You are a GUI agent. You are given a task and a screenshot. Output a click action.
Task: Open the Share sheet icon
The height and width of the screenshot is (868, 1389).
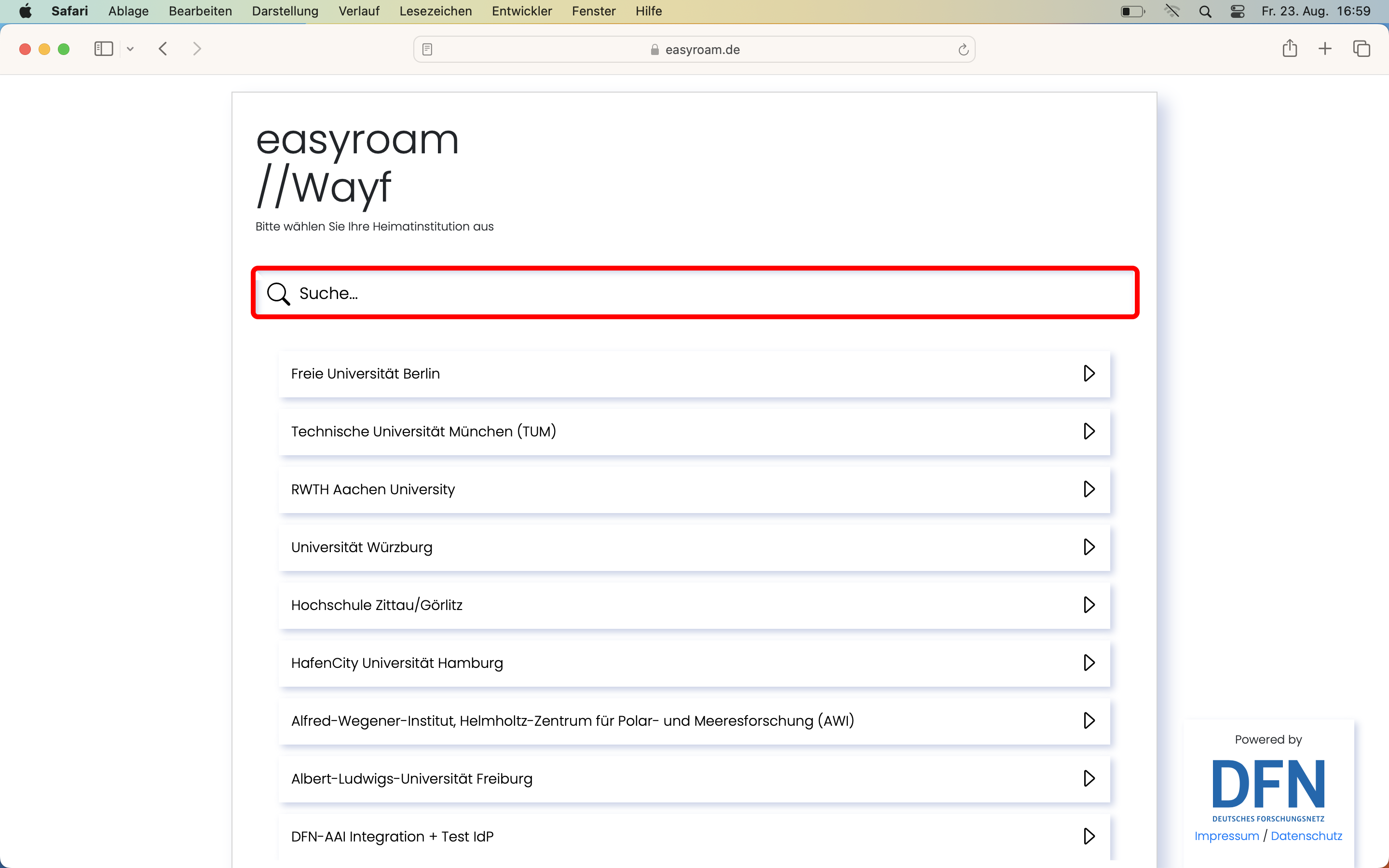pyautogui.click(x=1290, y=48)
